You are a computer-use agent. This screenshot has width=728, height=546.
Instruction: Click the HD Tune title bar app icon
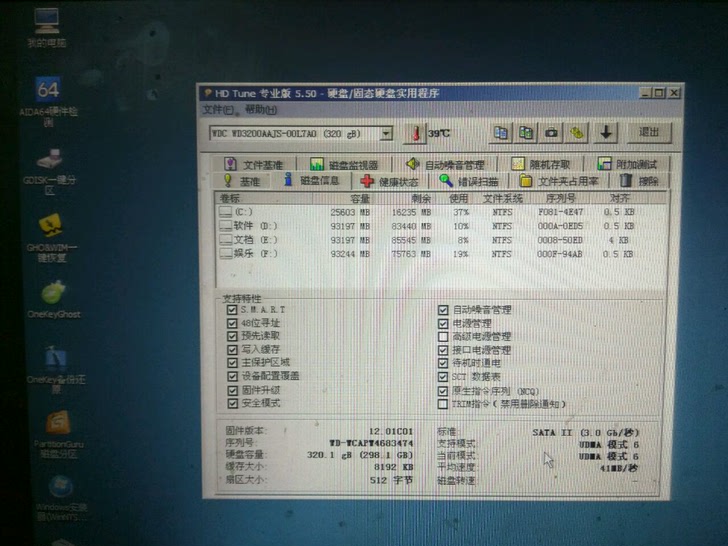click(x=208, y=93)
